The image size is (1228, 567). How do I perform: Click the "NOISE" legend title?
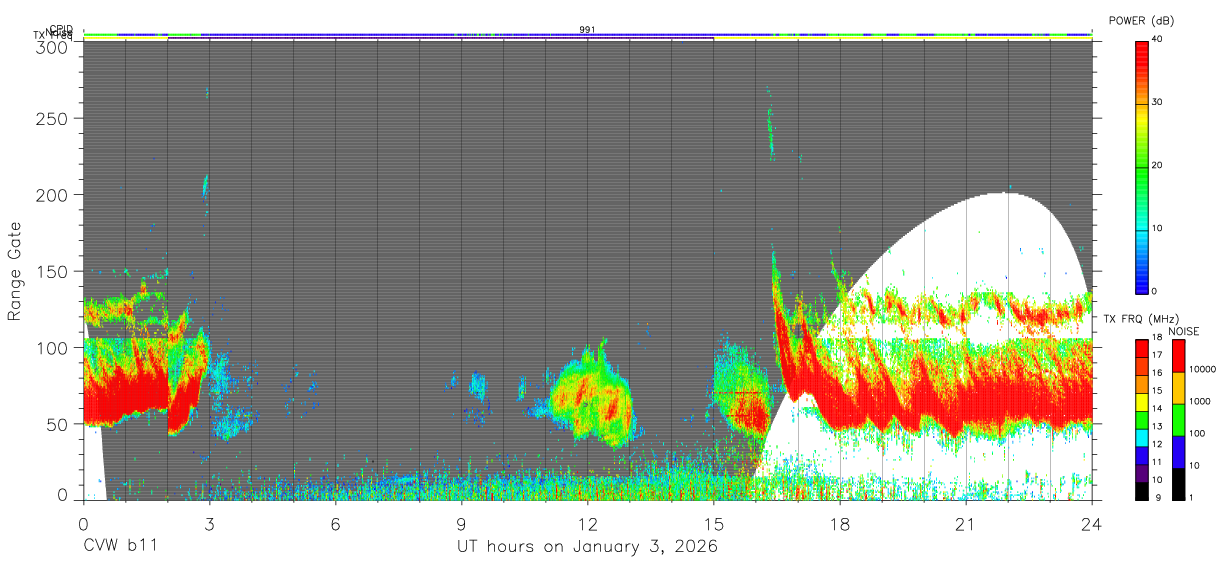coord(1183,331)
